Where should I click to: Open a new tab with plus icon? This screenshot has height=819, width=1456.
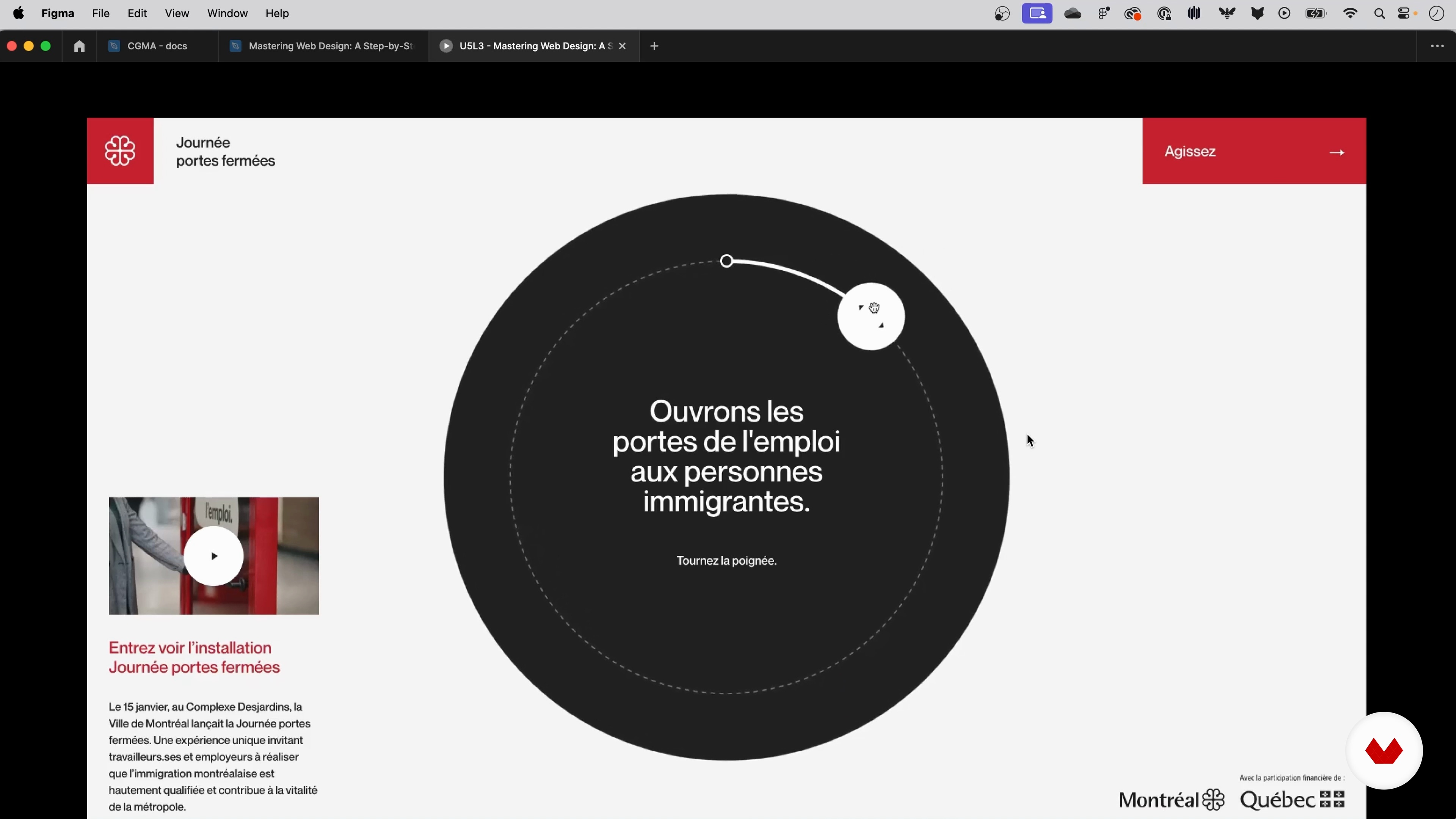(x=654, y=46)
